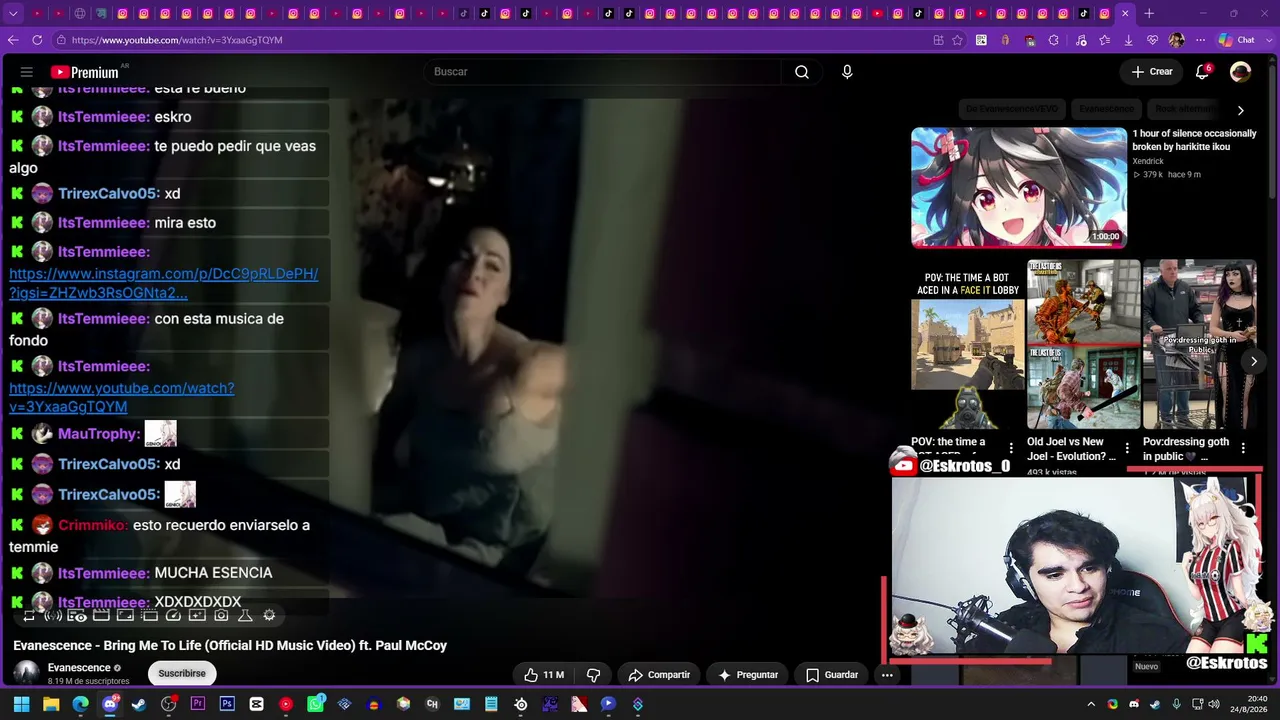Screen dimensions: 1280x720
Task: Focus the Buscar search field
Action: pos(605,72)
